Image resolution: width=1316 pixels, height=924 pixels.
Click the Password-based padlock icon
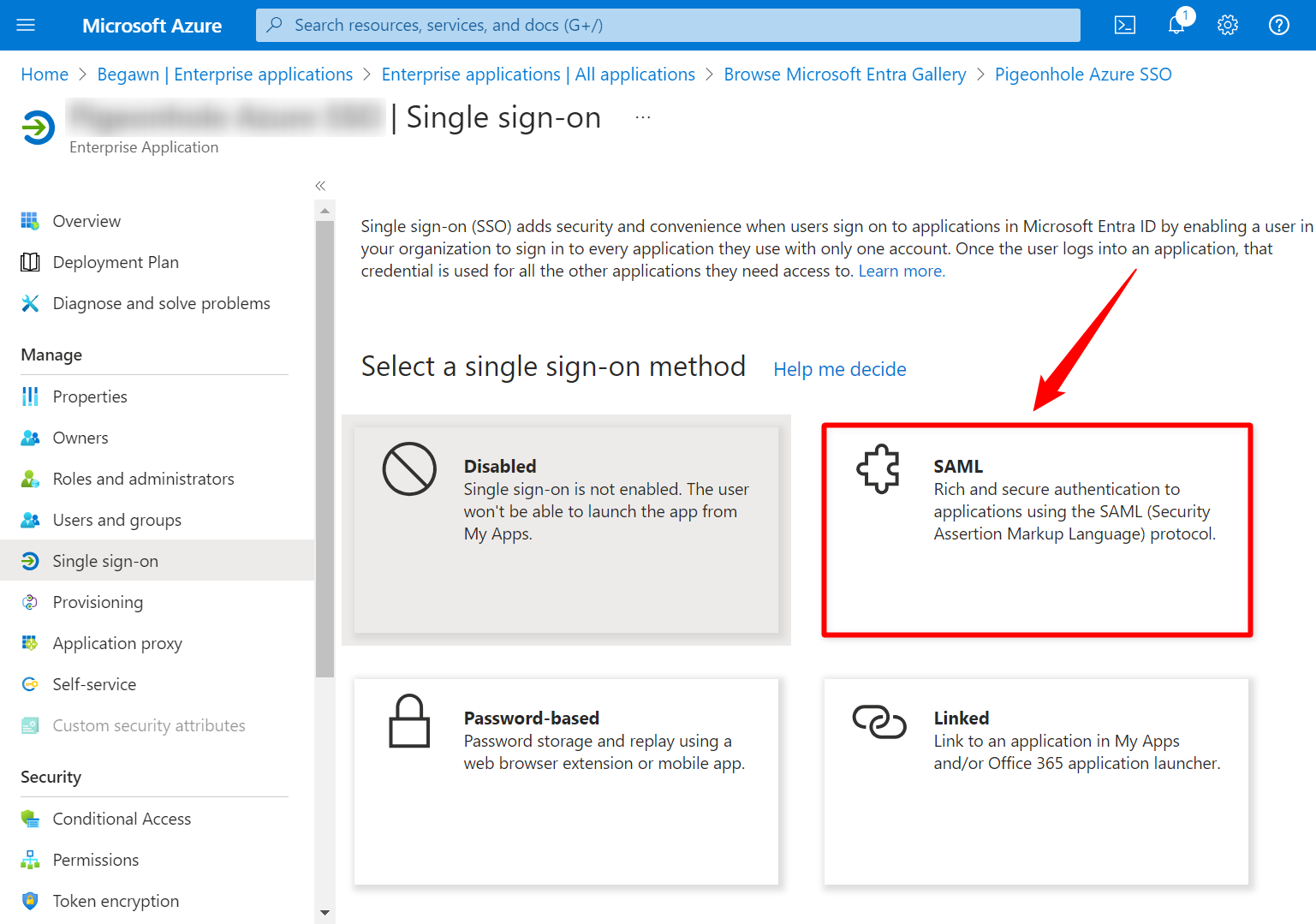click(409, 721)
